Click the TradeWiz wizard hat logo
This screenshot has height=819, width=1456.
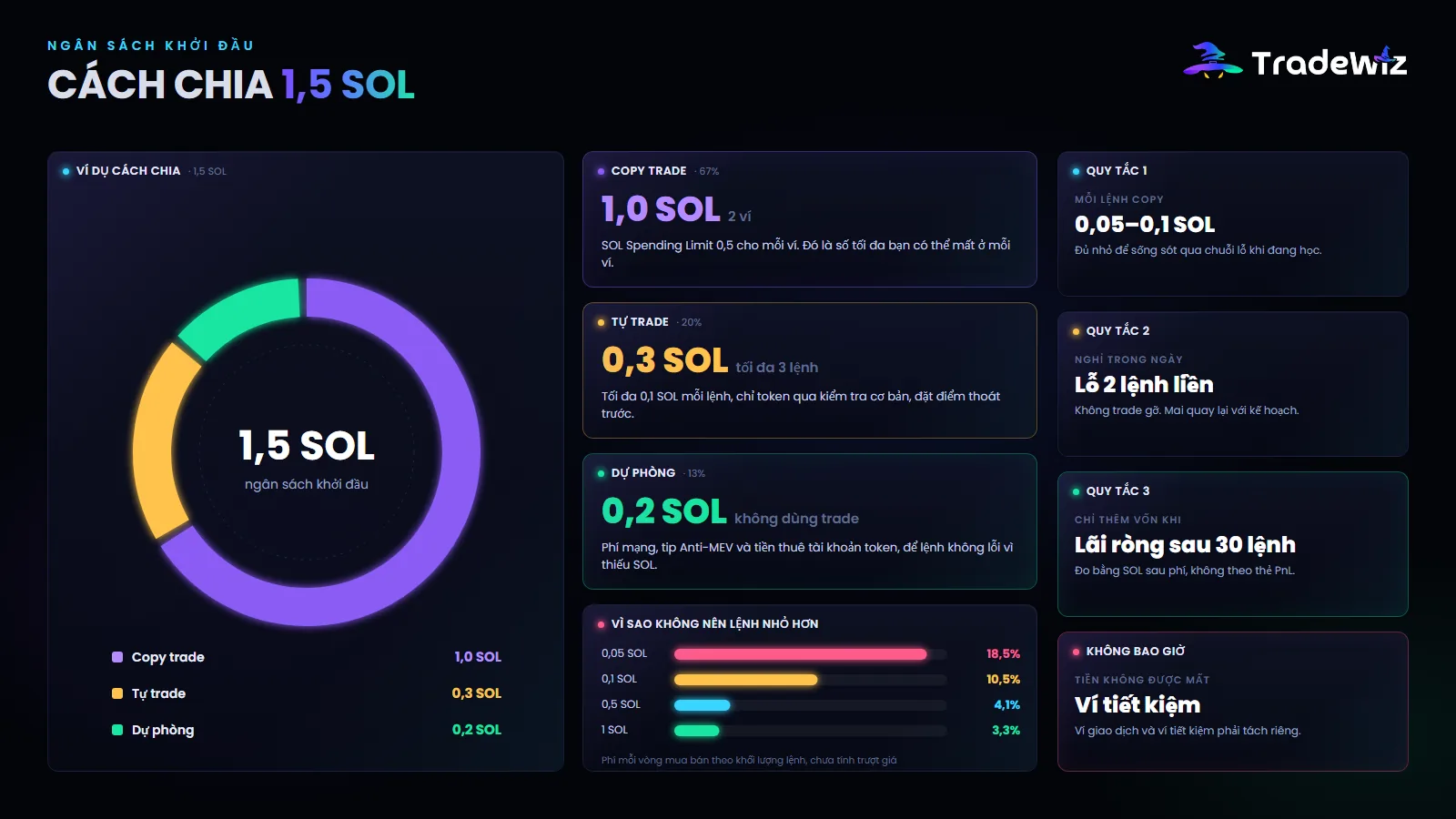[1212, 60]
